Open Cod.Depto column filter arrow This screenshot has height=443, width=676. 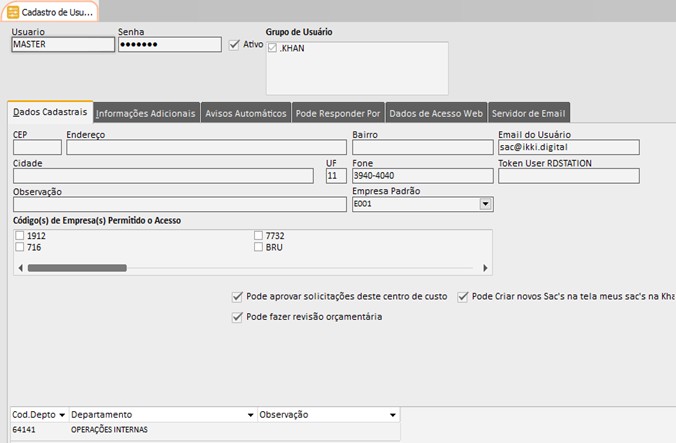[62, 415]
